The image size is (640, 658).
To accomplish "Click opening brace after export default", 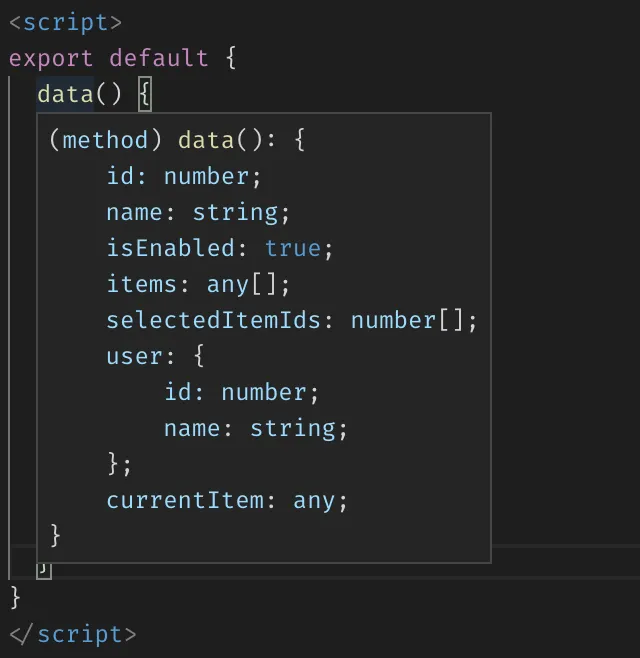I will [x=231, y=58].
